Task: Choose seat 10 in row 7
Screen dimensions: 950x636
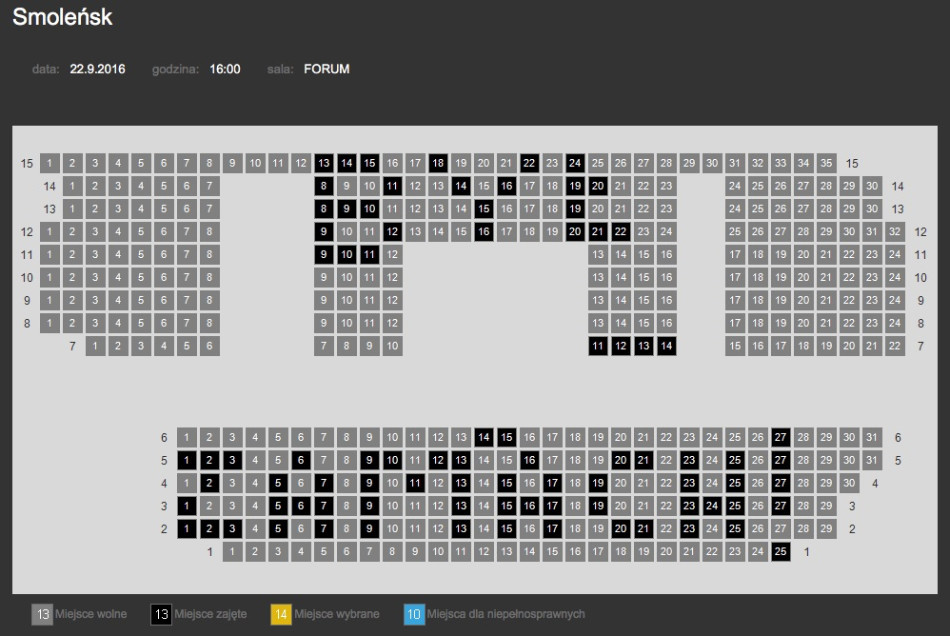Action: click(392, 346)
